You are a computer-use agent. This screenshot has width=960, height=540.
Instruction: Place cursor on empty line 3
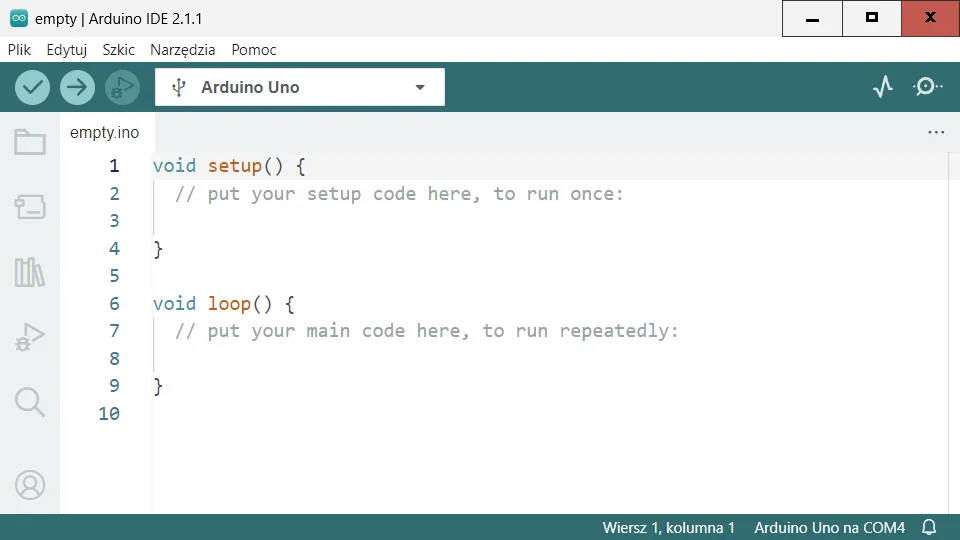(551, 221)
